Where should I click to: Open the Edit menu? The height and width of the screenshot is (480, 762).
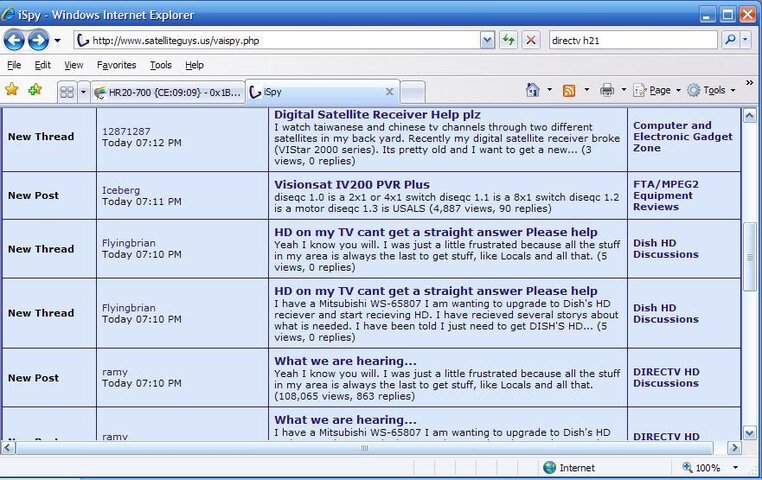tap(42, 65)
